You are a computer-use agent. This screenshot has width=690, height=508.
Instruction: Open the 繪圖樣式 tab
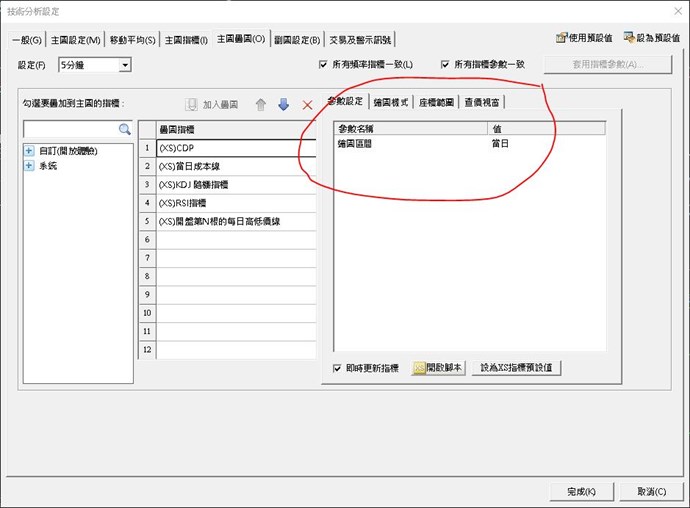click(390, 102)
